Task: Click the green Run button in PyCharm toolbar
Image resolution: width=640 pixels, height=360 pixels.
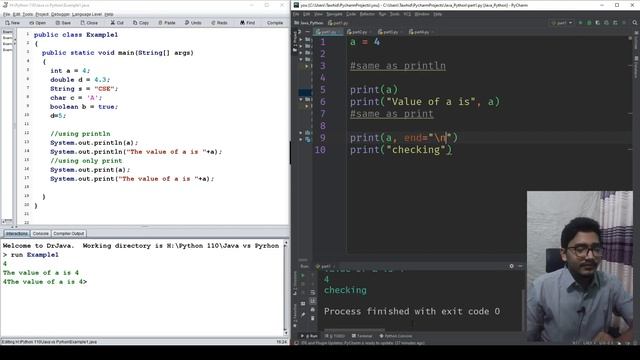Action: click(x=580, y=23)
